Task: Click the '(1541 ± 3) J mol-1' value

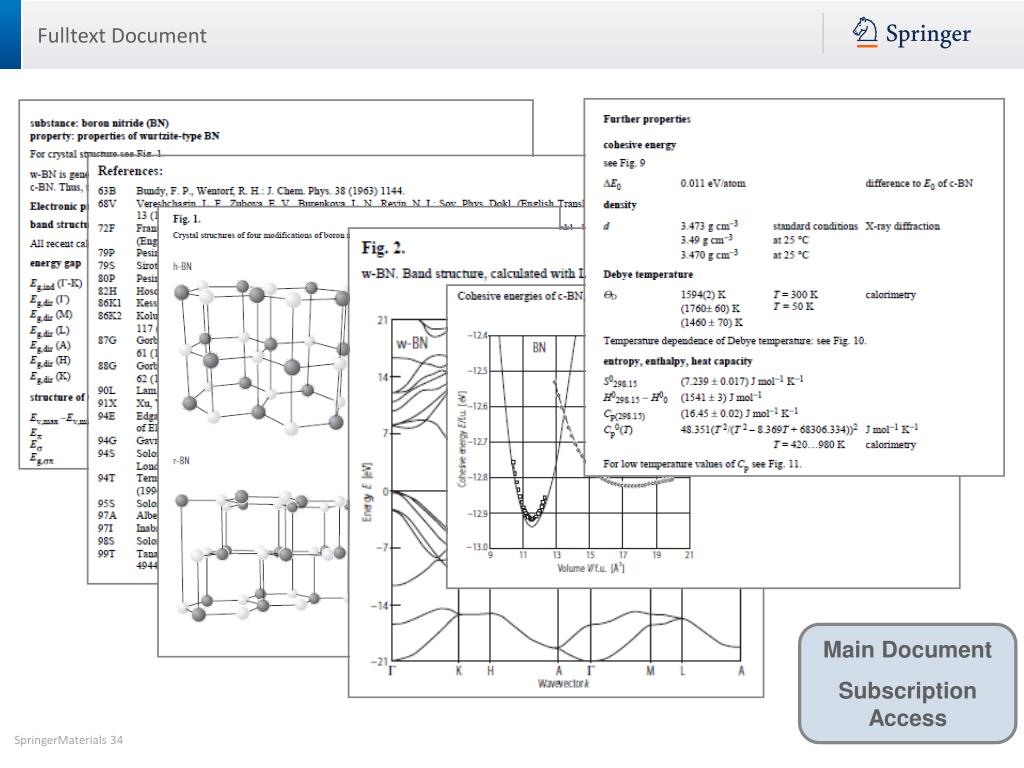Action: 721,397
